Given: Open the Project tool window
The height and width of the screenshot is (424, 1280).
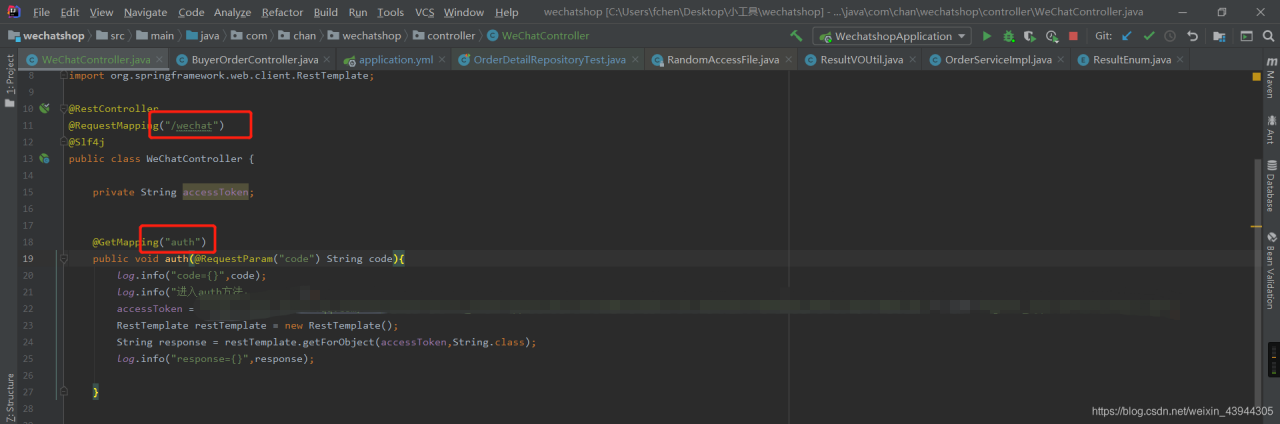Looking at the screenshot, I should point(9,80).
